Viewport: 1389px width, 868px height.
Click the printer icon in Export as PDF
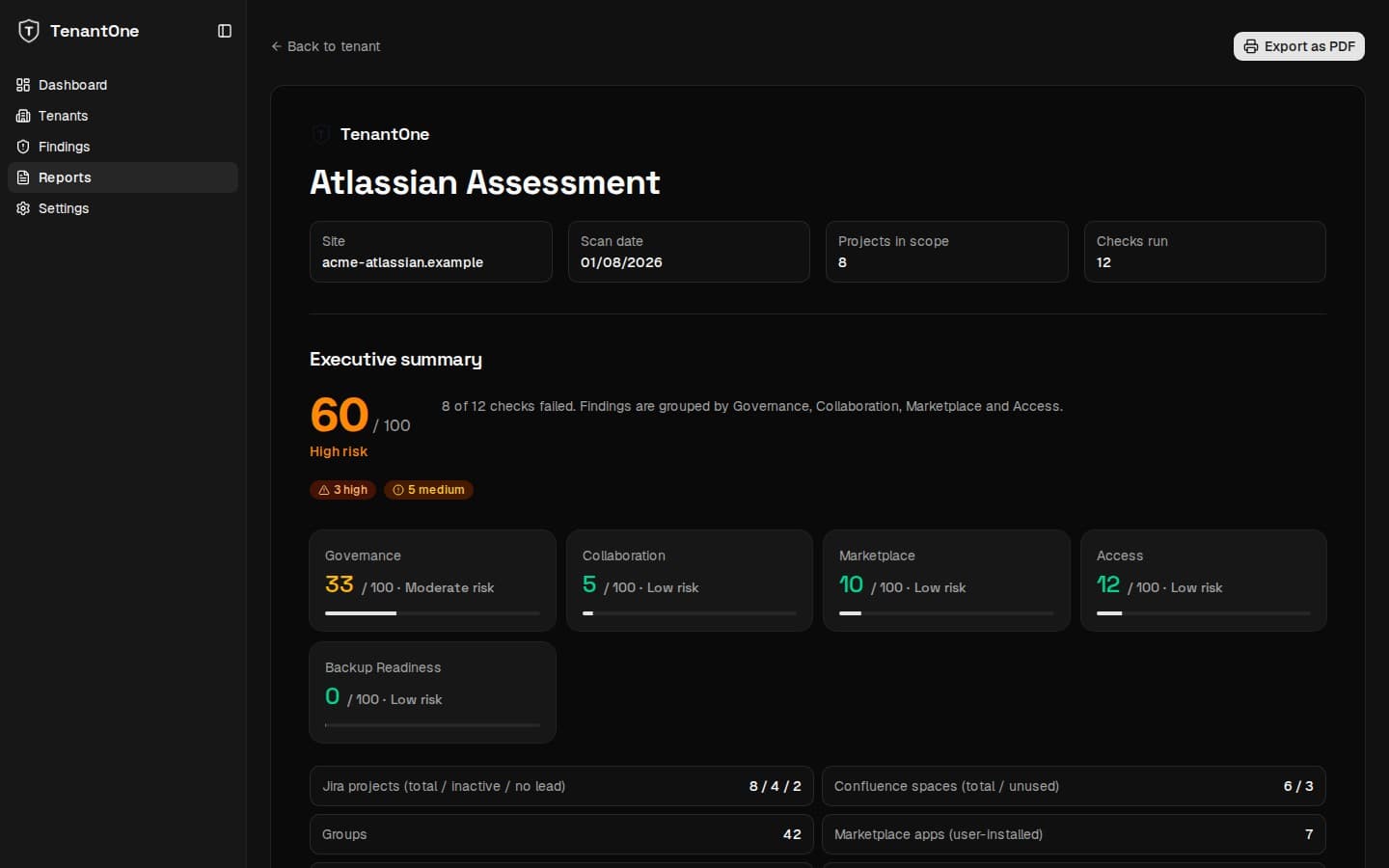(x=1251, y=46)
